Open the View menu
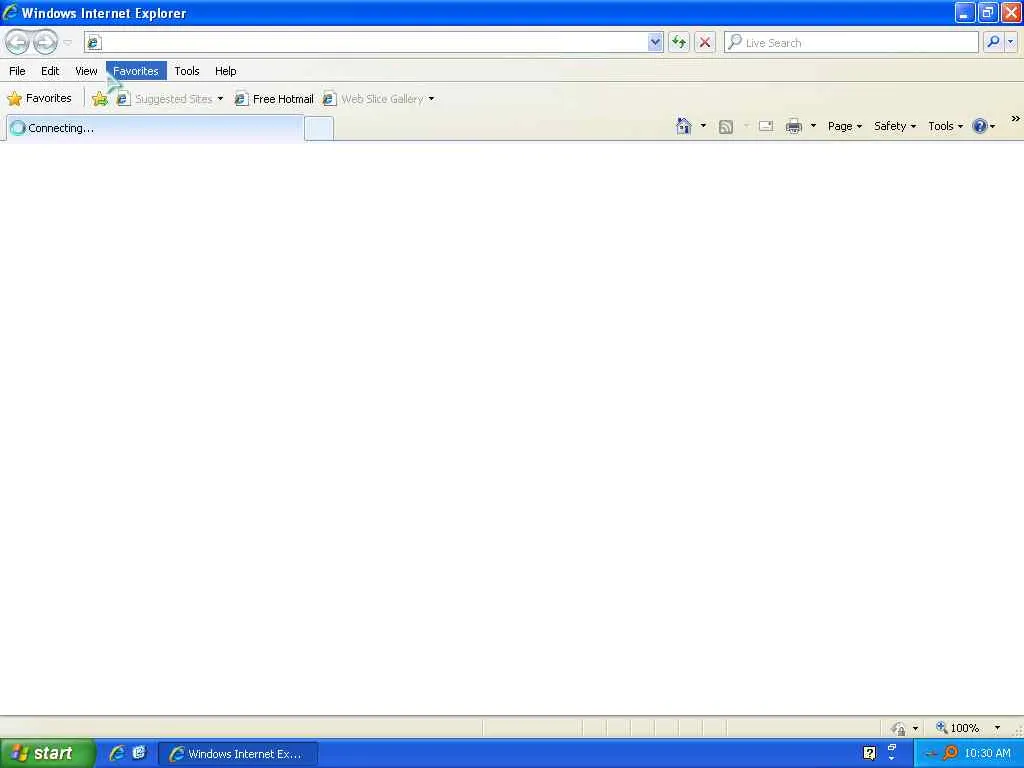The image size is (1024, 768). point(86,71)
